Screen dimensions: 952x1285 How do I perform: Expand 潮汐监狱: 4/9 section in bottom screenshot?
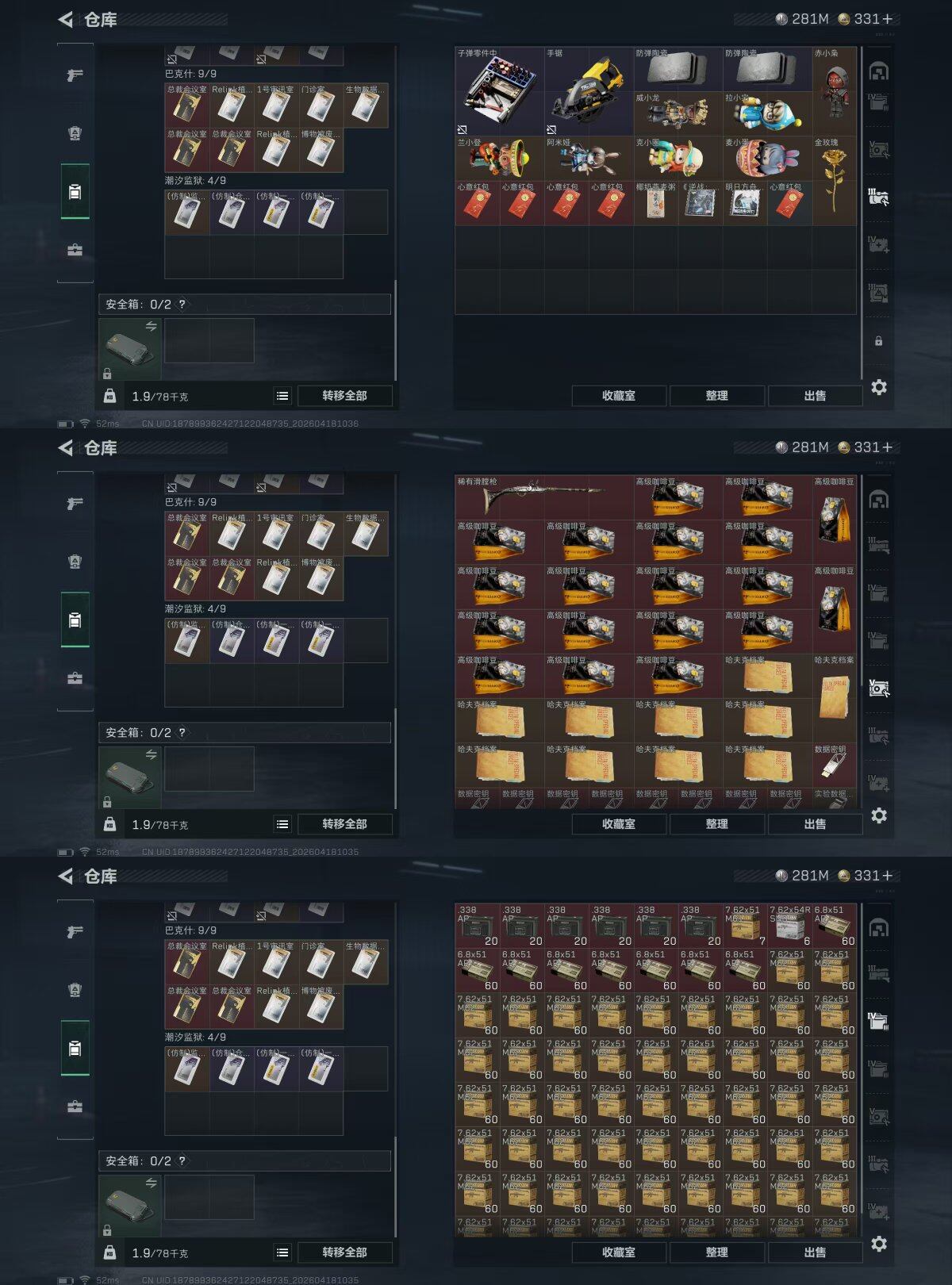tap(195, 1037)
